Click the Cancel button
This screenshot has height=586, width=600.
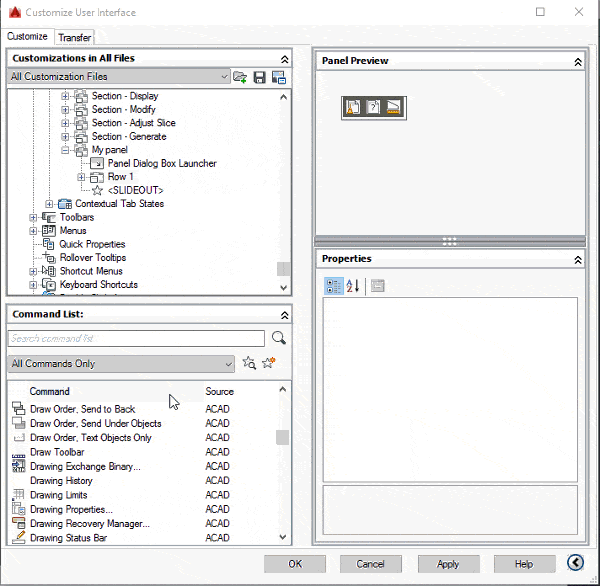click(371, 564)
